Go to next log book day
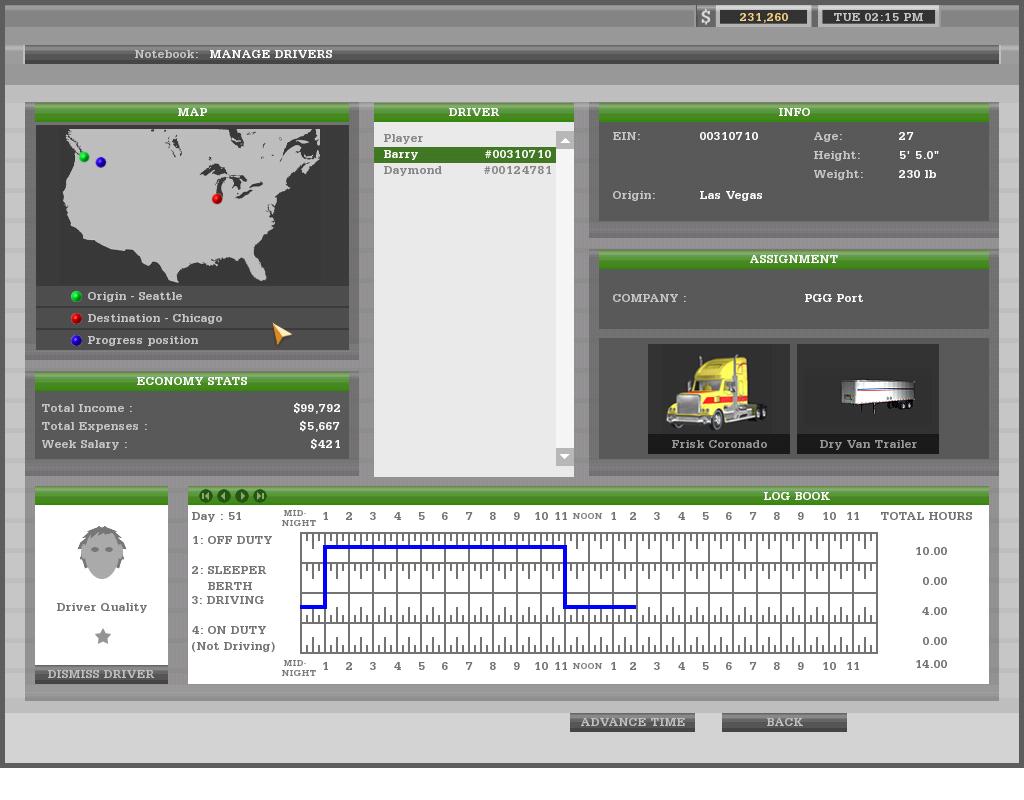Viewport: 1024px width, 800px height. pyautogui.click(x=242, y=496)
